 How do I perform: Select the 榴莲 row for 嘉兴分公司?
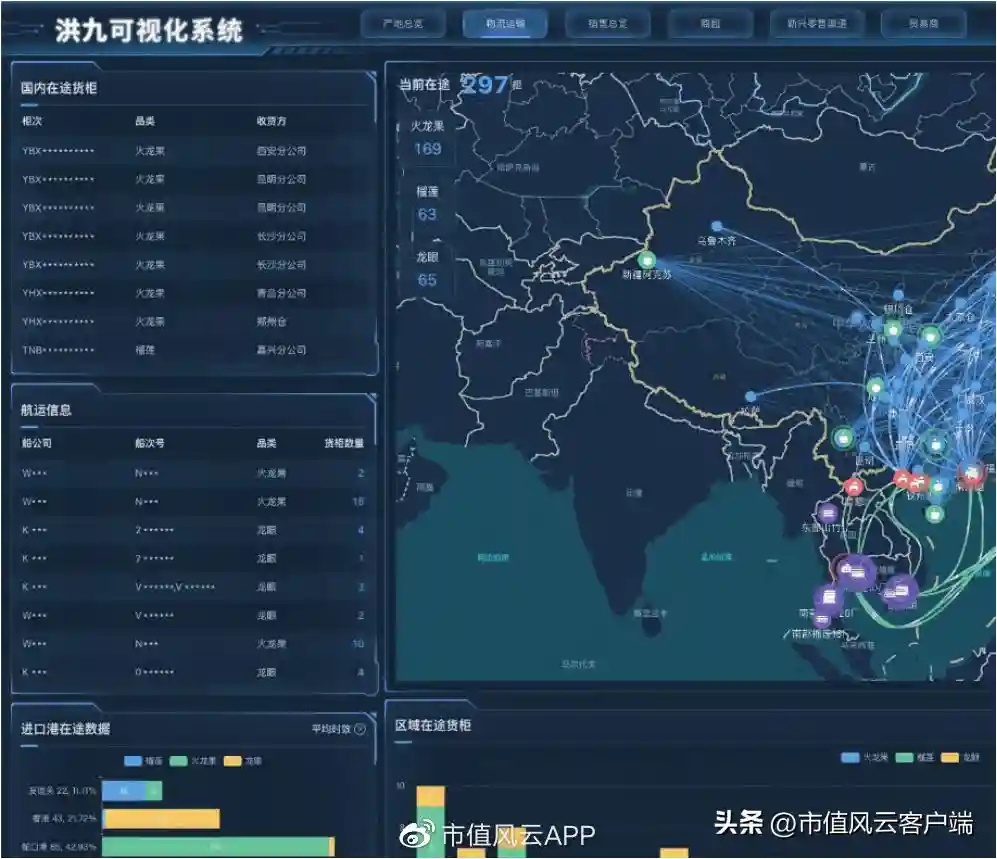[x=192, y=350]
